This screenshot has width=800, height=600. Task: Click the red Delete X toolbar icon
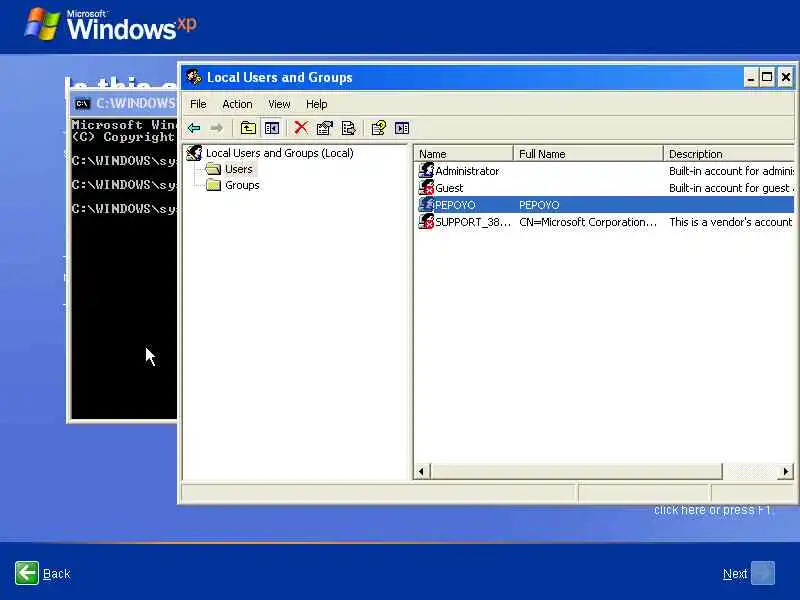coord(301,128)
